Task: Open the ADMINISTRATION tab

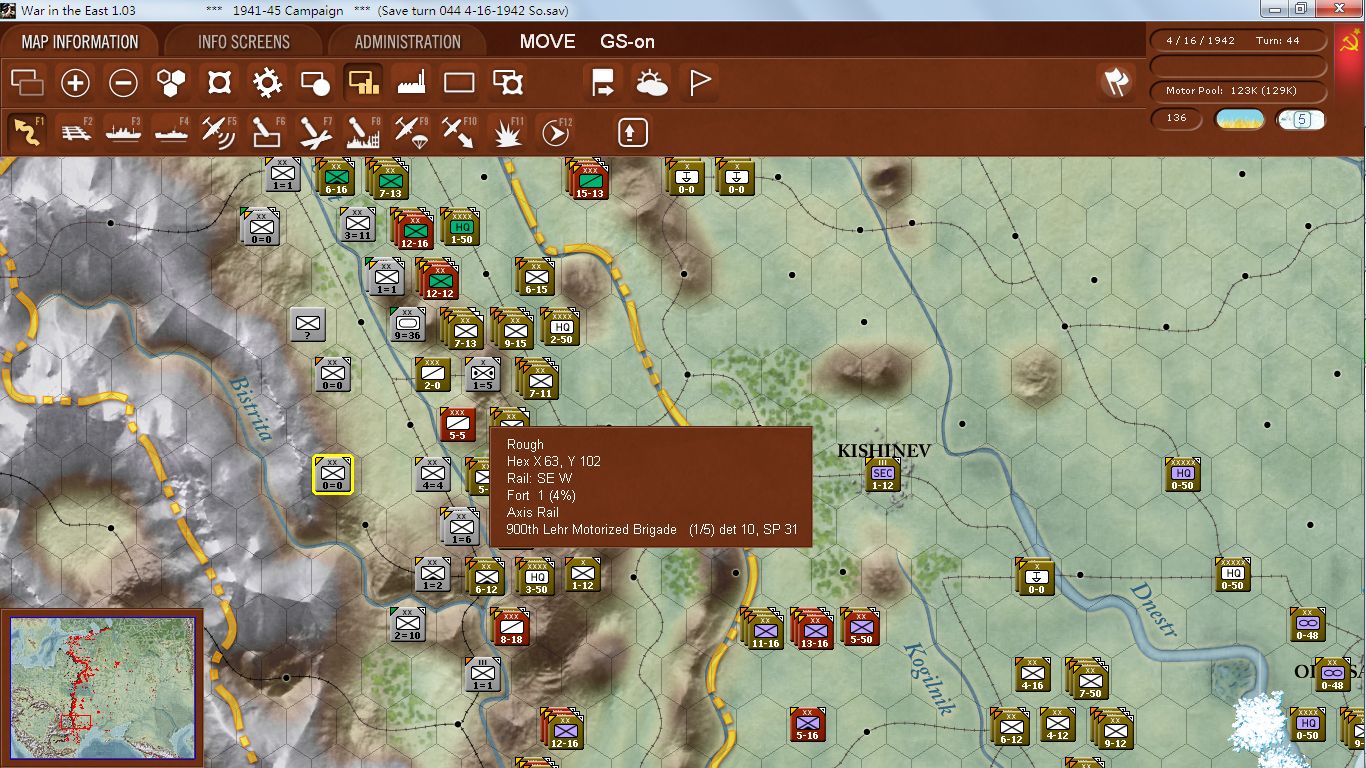Action: pos(408,42)
